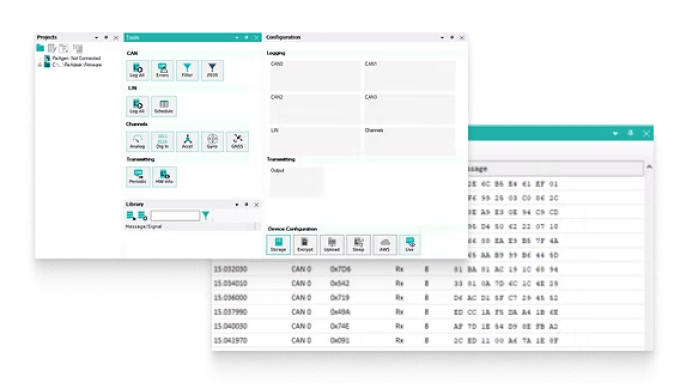Click the CAN2 logging drop area
The image size is (680, 384).
tap(315, 108)
